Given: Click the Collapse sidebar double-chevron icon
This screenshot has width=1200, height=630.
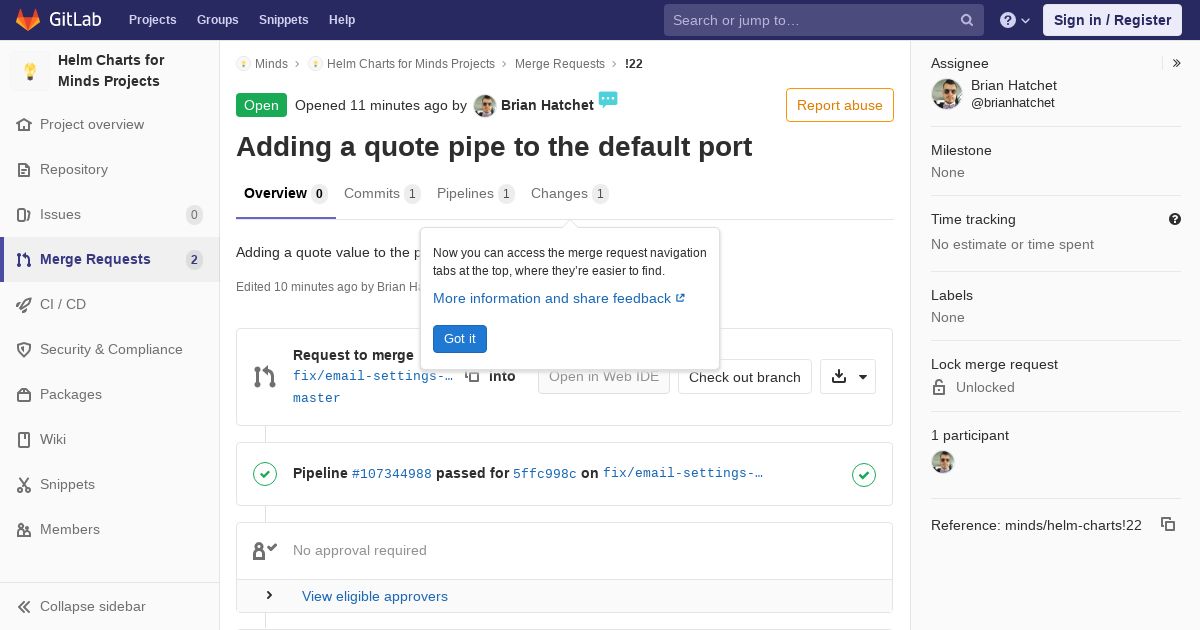Looking at the screenshot, I should 24,607.
